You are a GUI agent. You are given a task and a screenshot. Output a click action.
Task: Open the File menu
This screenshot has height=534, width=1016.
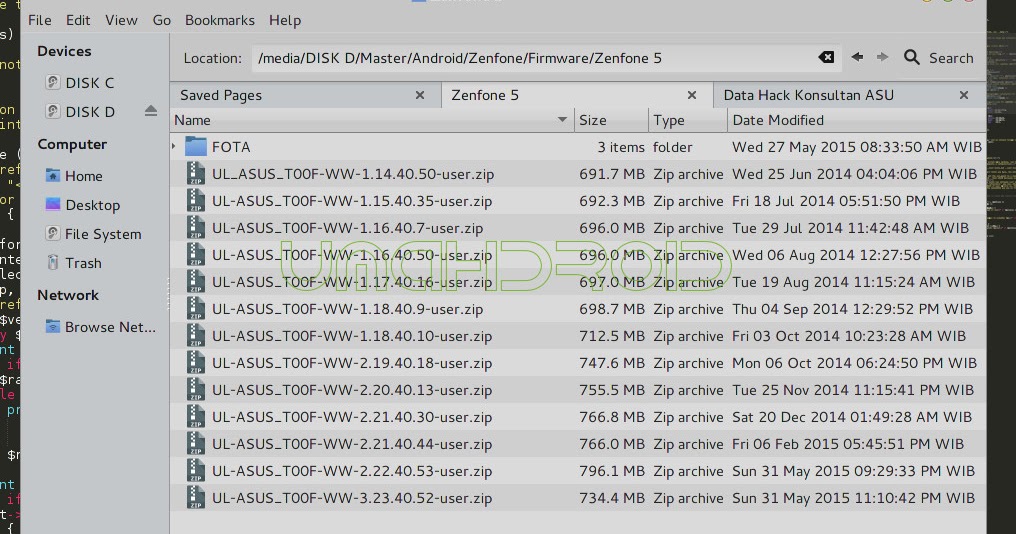tap(40, 20)
